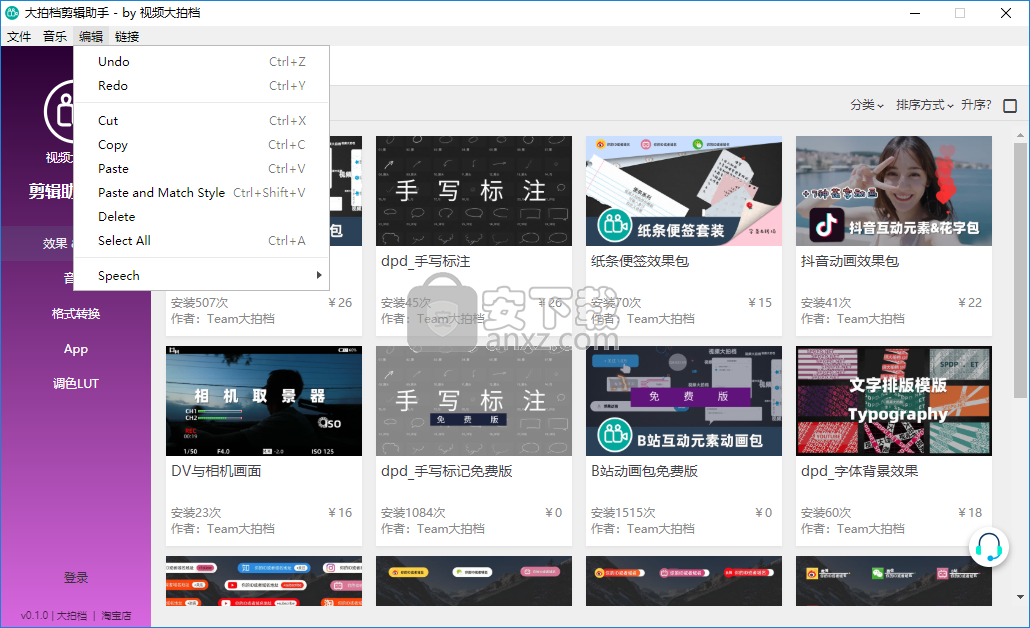
Task: Open the 文件 menu
Action: coord(19,37)
